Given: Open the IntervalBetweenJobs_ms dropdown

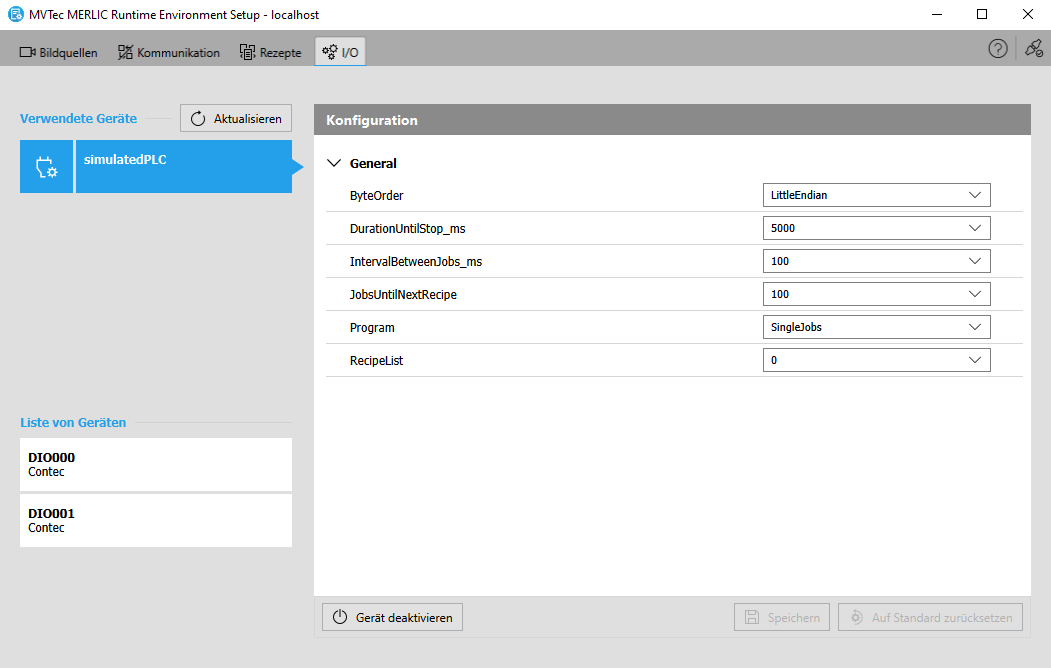Looking at the screenshot, I should tap(876, 261).
